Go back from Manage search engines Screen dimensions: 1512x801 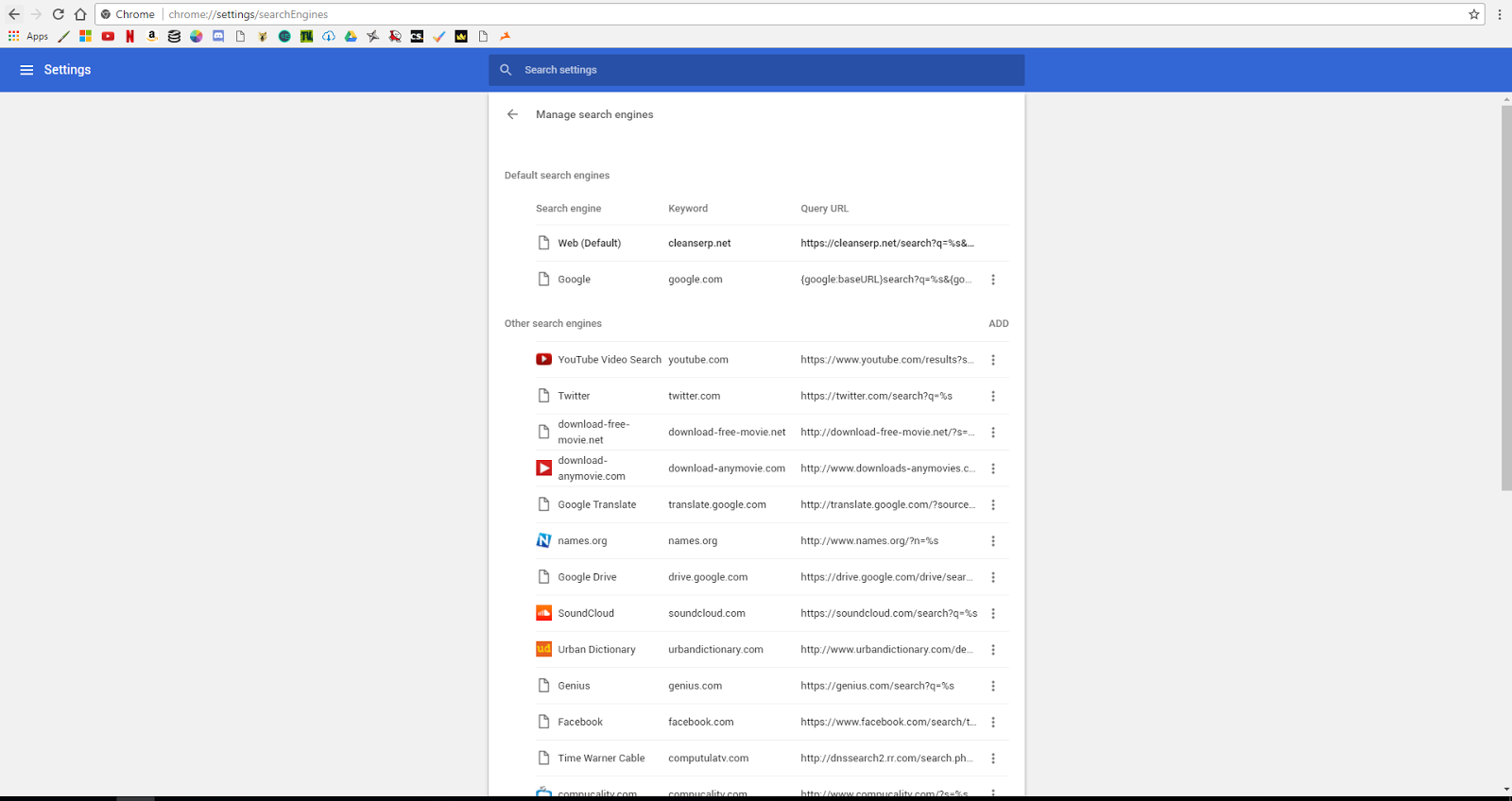click(x=512, y=114)
